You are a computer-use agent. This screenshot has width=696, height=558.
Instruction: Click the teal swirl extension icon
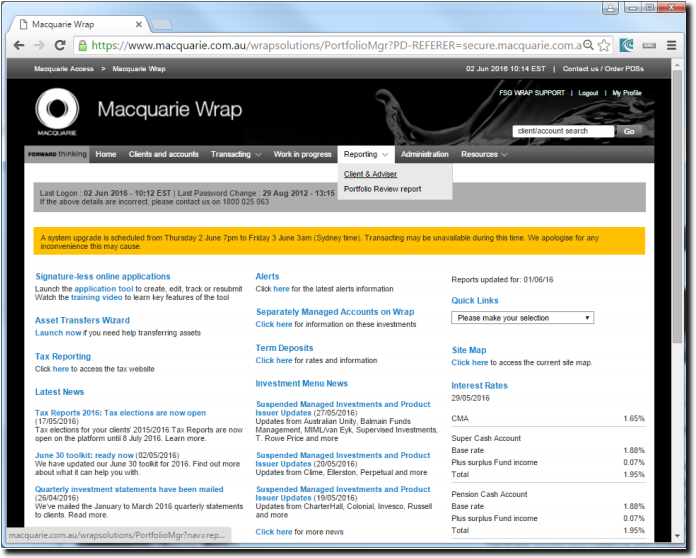click(x=627, y=45)
